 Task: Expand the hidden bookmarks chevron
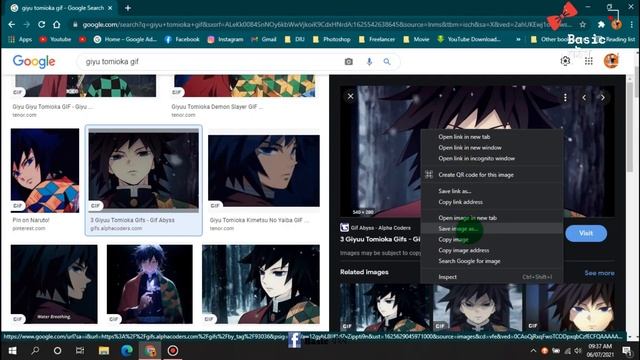518,39
